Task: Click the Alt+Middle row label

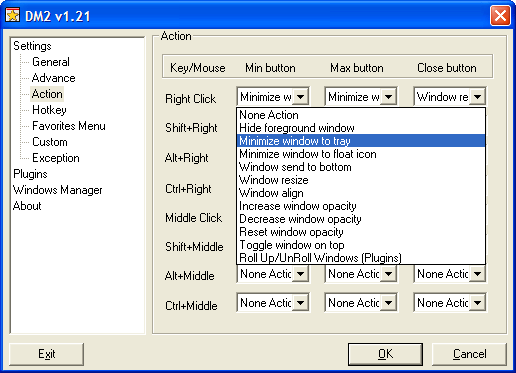Action: (x=190, y=276)
